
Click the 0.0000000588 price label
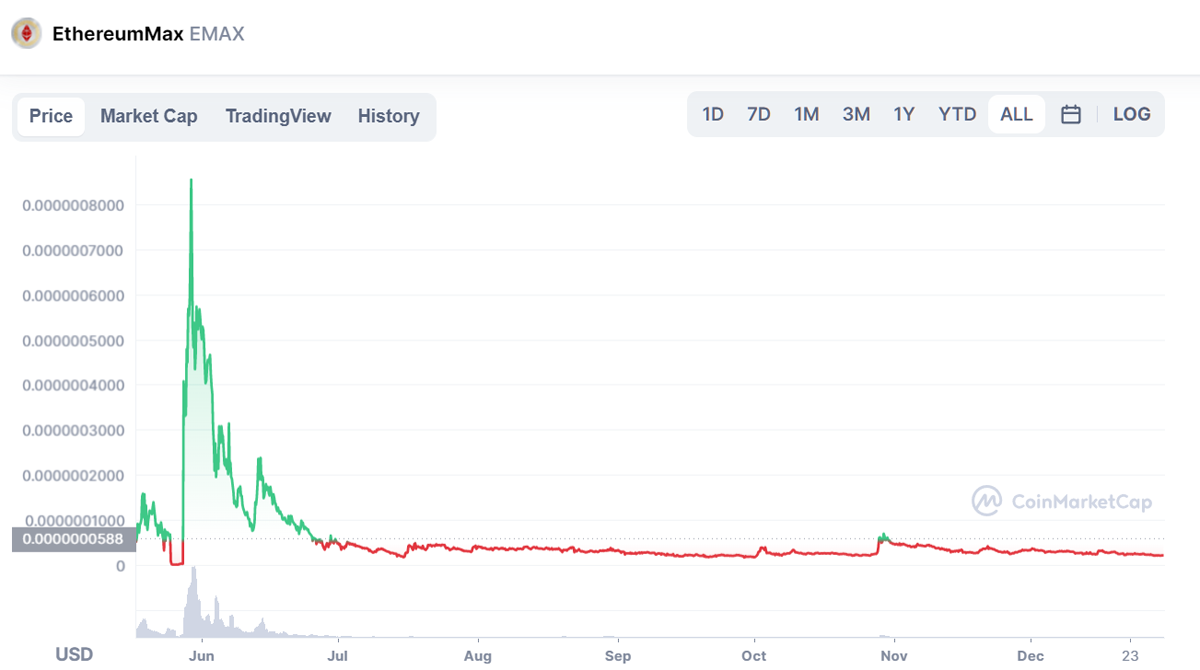click(74, 540)
